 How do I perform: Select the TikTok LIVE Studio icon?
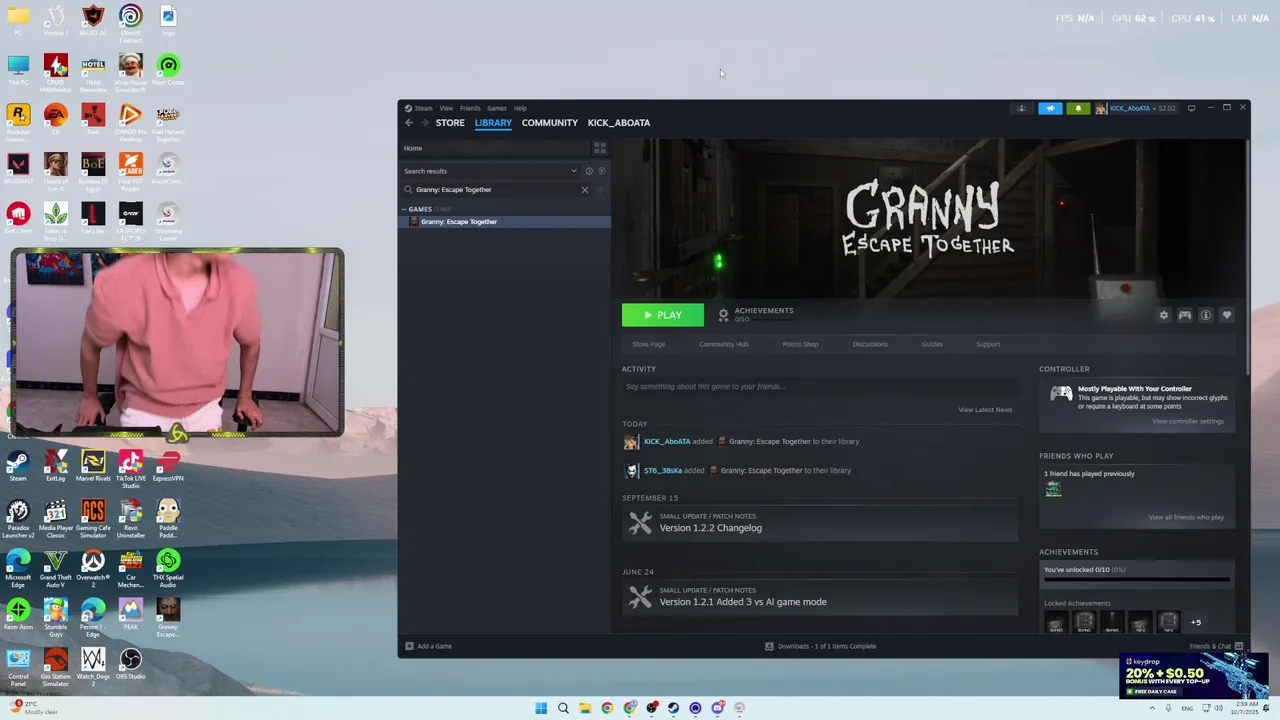coord(130,468)
